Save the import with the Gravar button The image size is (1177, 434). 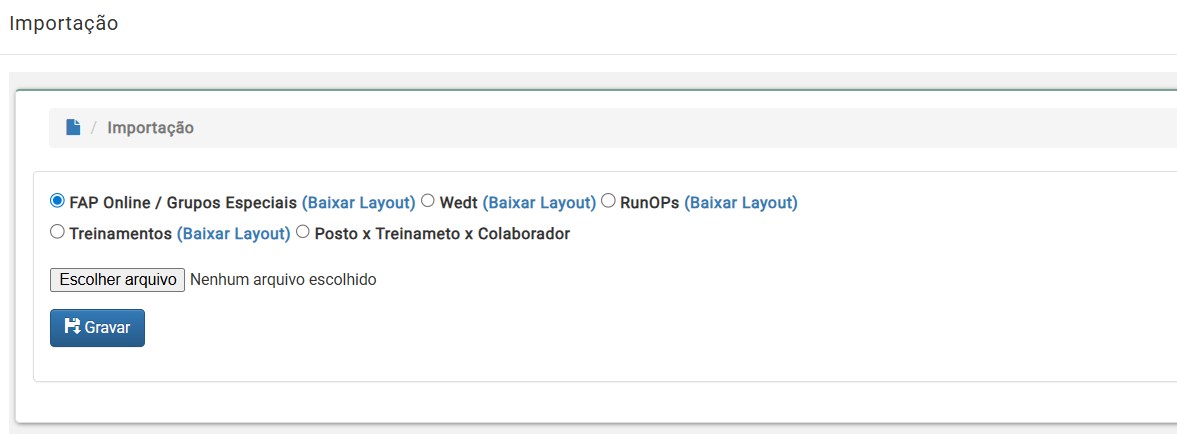pos(98,328)
